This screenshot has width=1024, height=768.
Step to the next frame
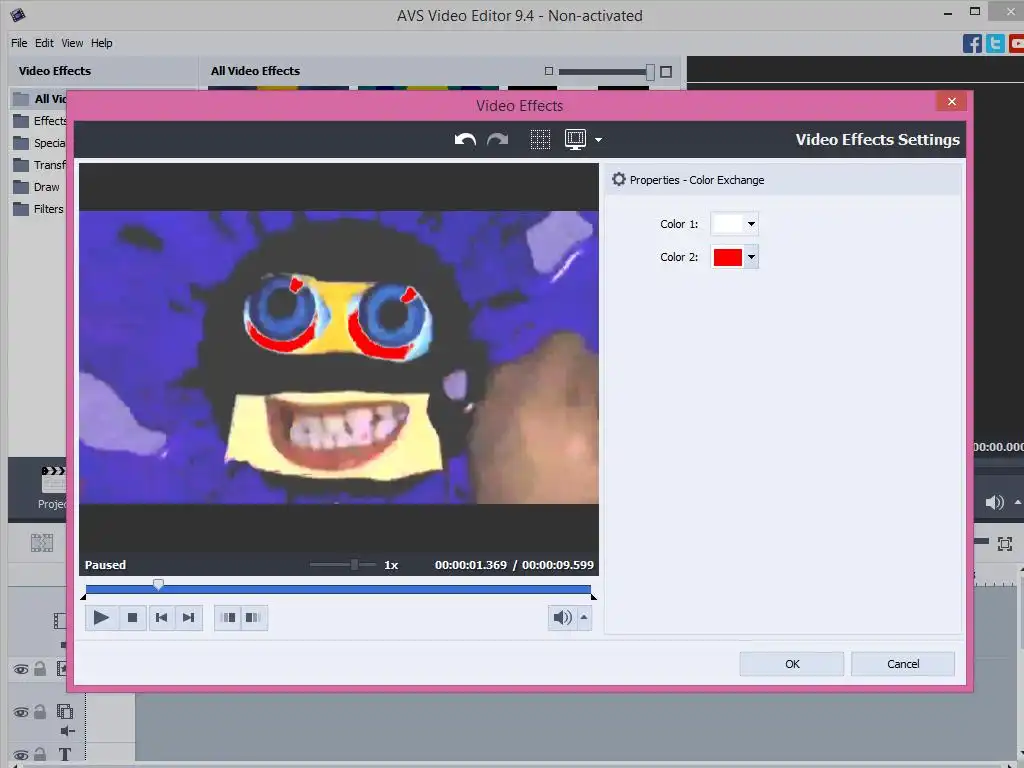pyautogui.click(x=189, y=618)
